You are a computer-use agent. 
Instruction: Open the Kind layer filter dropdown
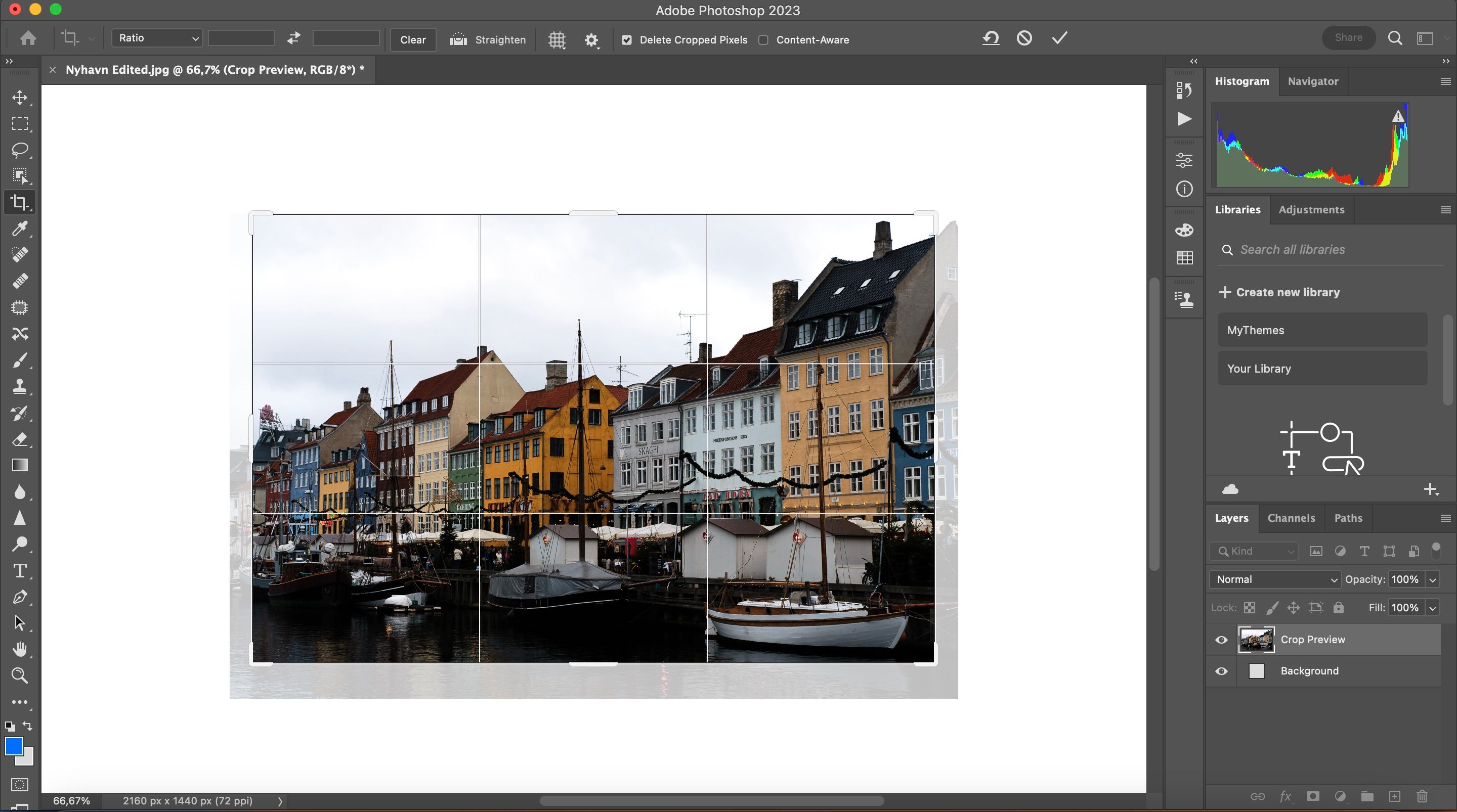(1254, 551)
